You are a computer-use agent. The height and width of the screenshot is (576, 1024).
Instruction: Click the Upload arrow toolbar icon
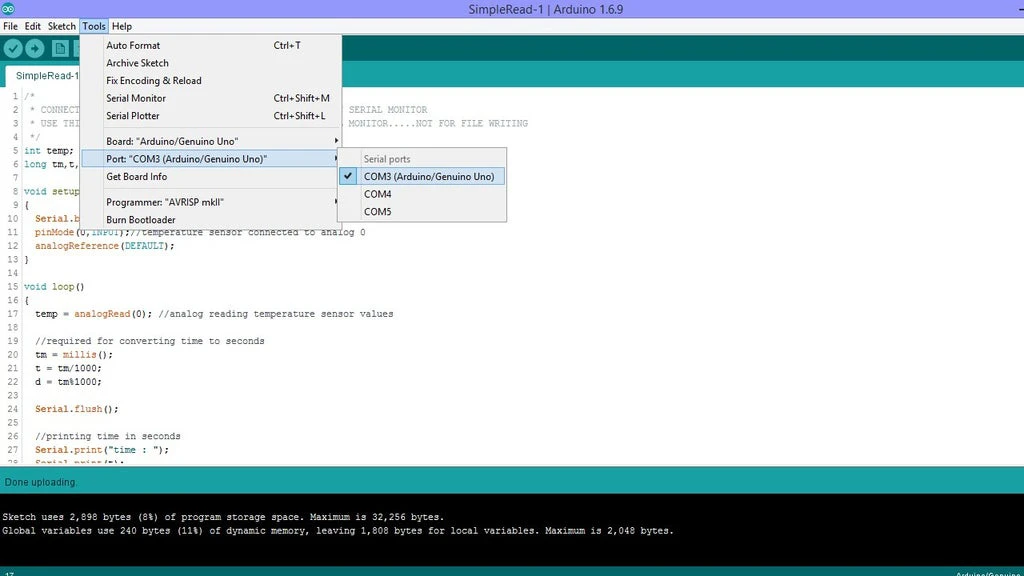(35, 48)
